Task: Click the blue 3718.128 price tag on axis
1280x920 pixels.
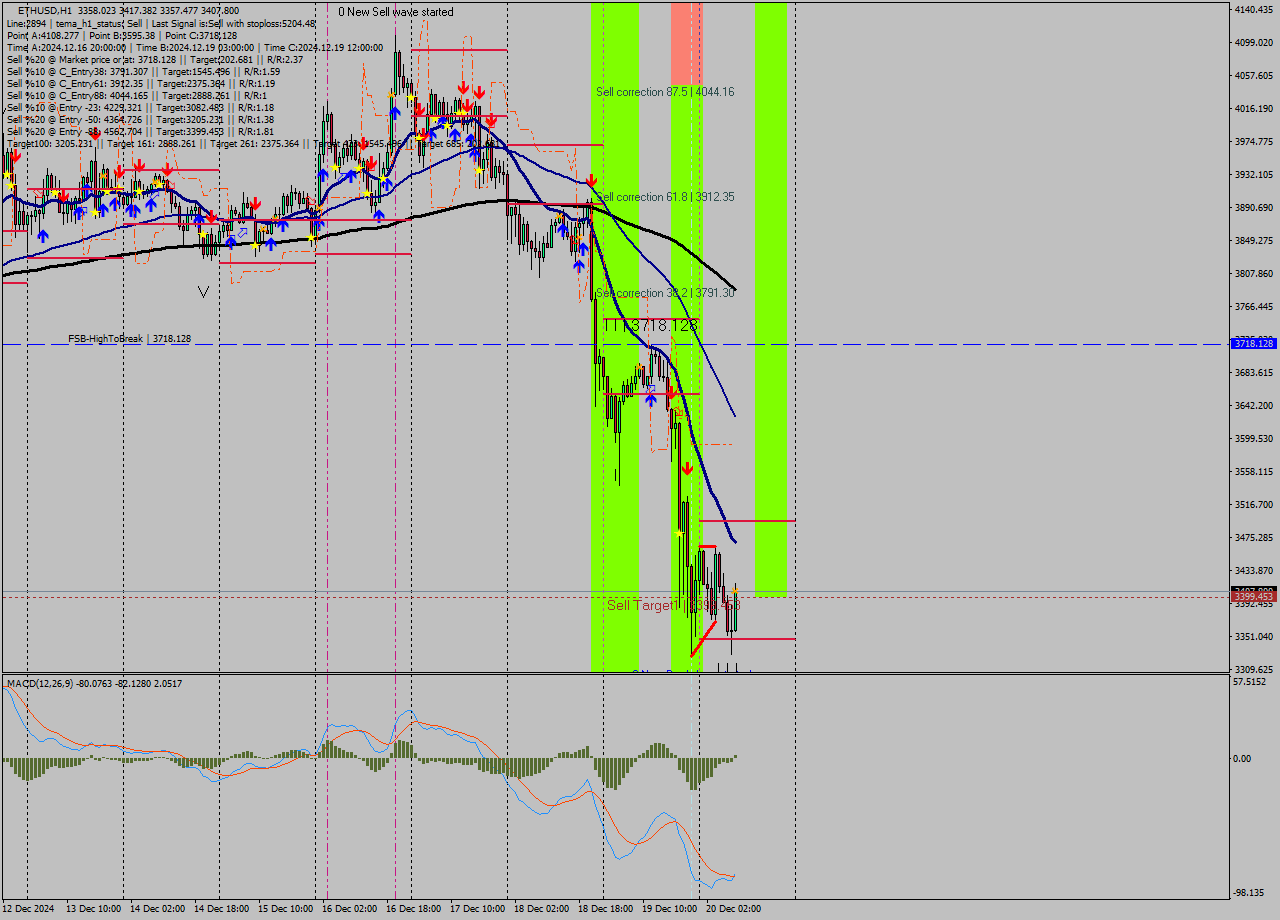Action: [1254, 344]
